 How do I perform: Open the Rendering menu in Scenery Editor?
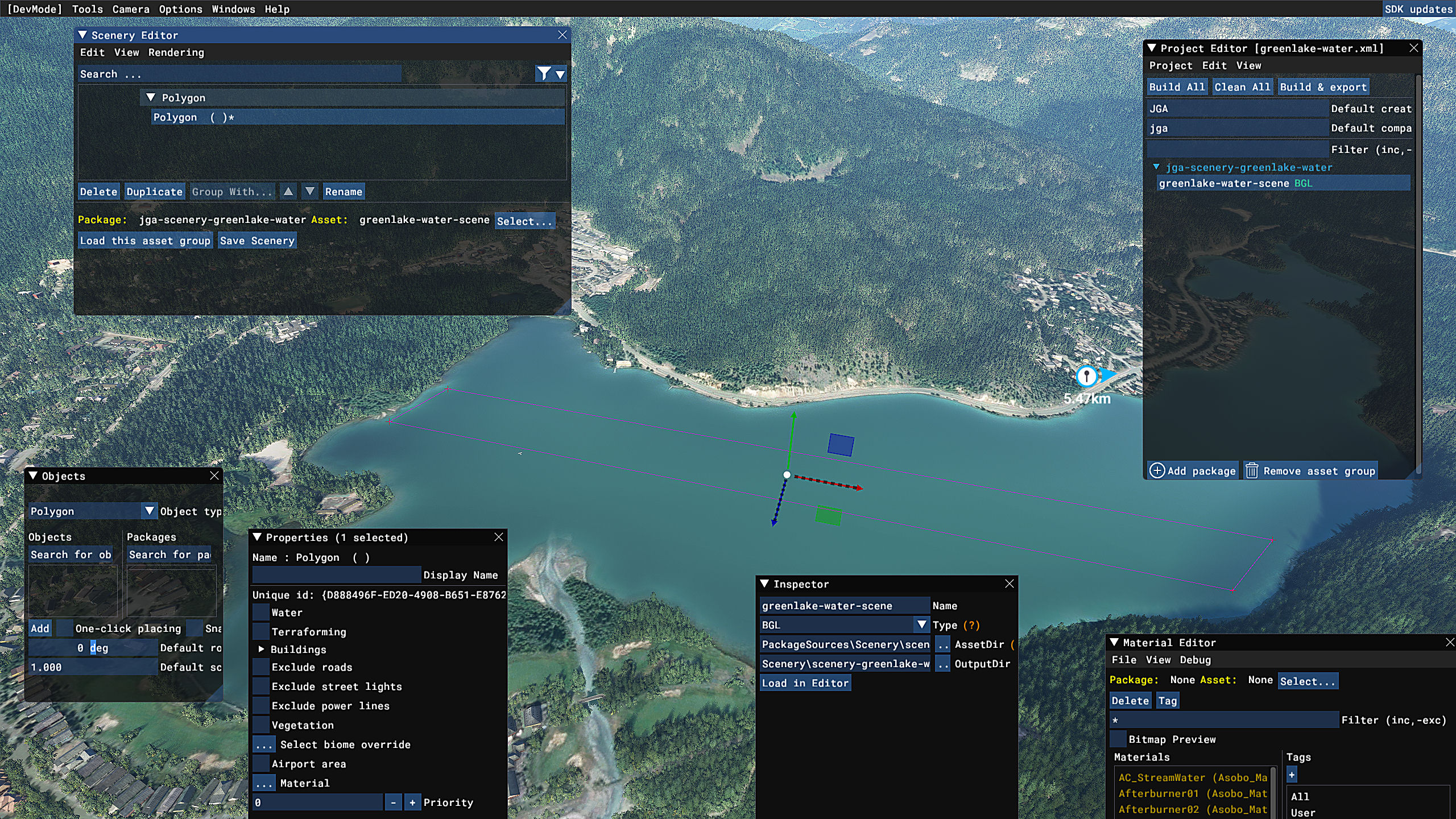pos(176,52)
